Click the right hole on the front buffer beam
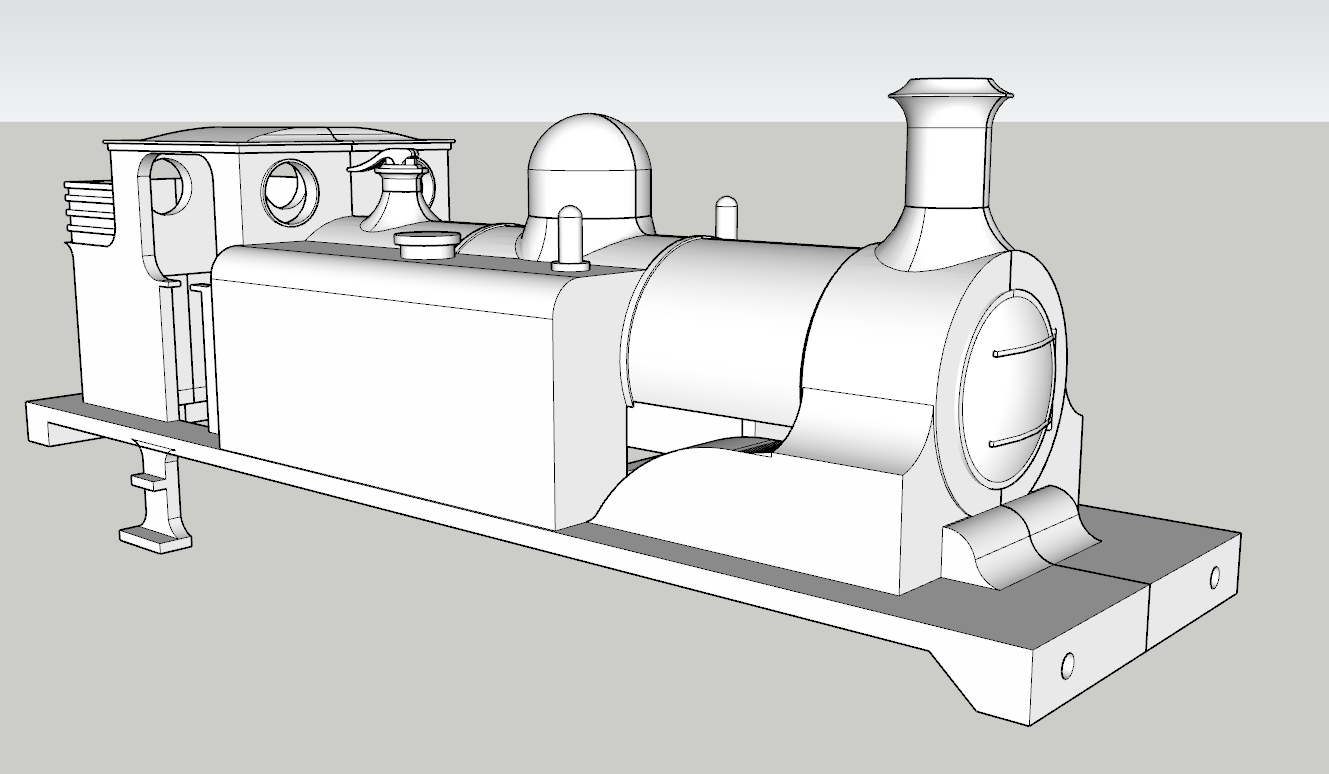The image size is (1329, 774). [x=1214, y=578]
